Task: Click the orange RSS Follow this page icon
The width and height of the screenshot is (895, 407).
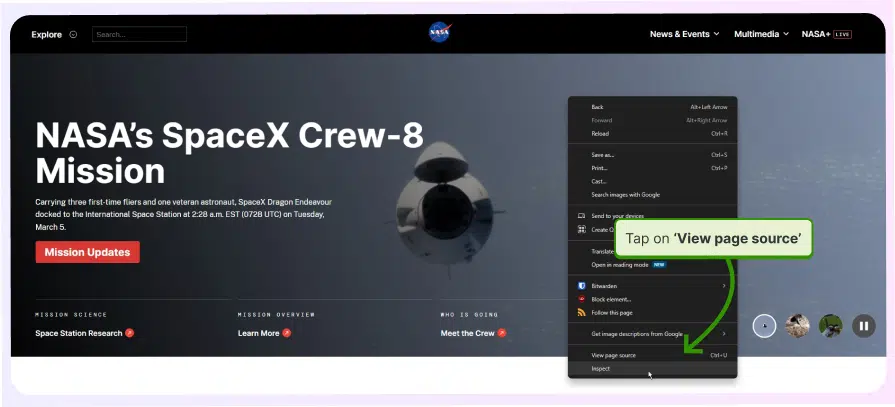Action: (582, 312)
